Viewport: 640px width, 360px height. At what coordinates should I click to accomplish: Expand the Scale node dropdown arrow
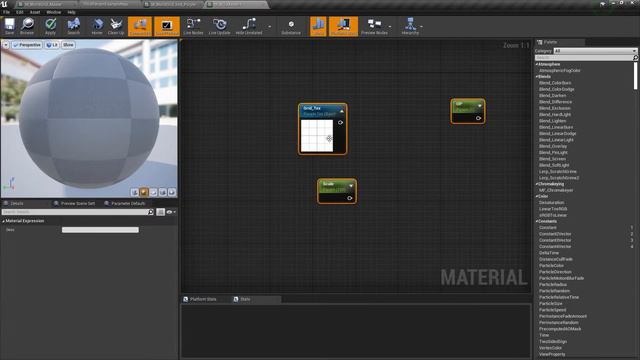pyautogui.click(x=351, y=186)
